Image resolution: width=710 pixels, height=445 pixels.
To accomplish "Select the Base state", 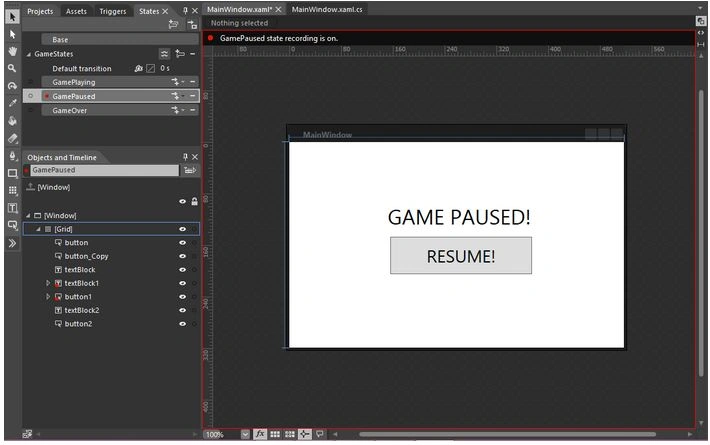I will (120, 39).
